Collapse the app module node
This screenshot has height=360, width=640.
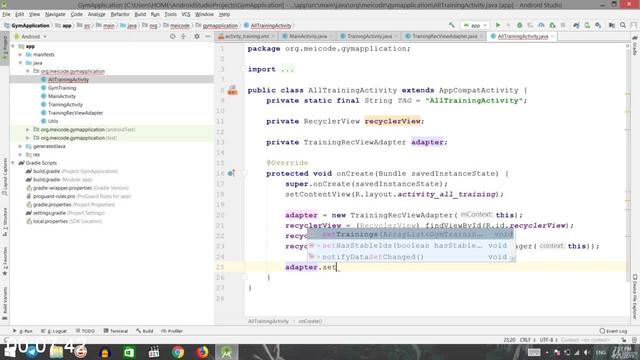coord(13,46)
